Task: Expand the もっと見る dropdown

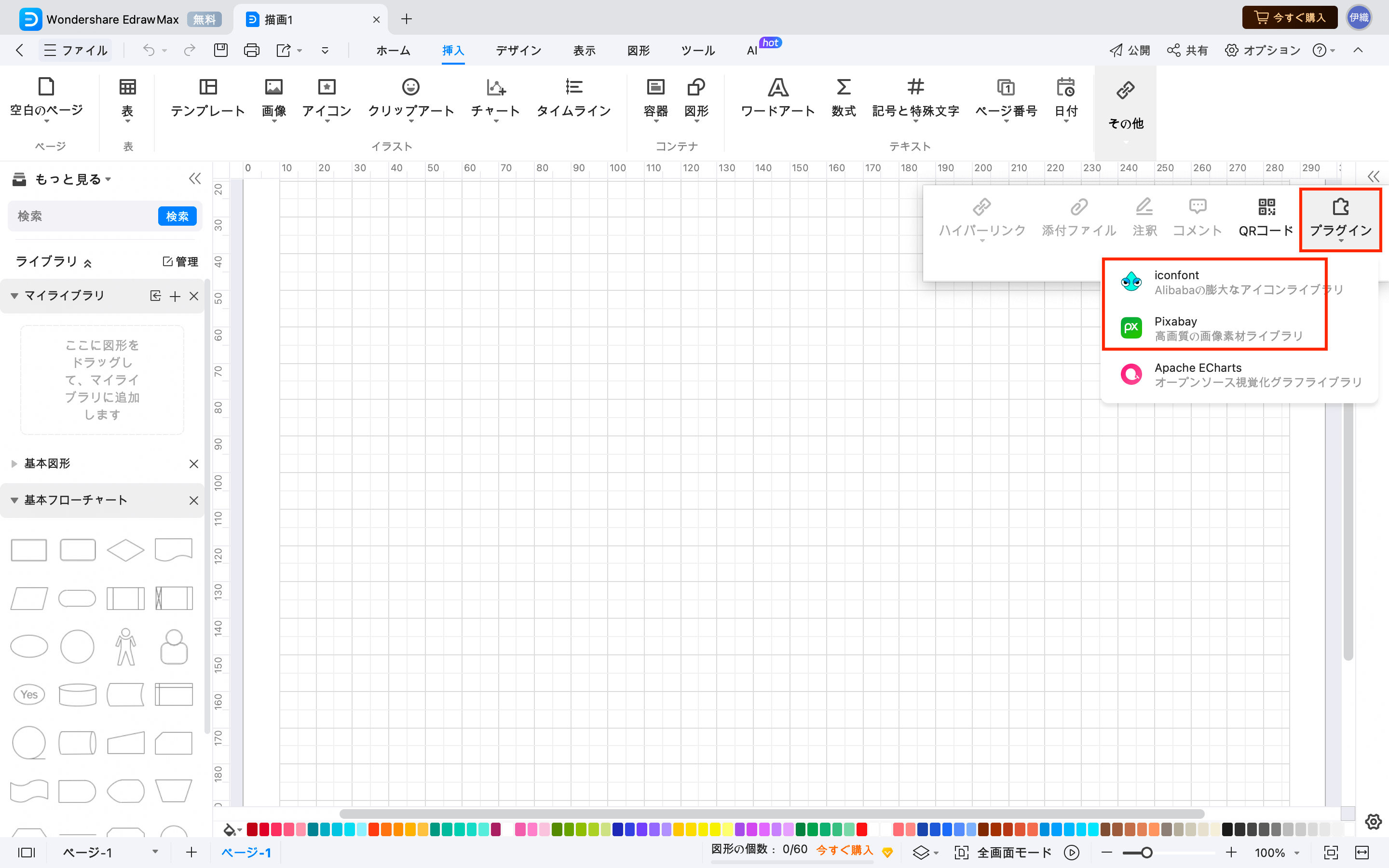Action: 73,180
